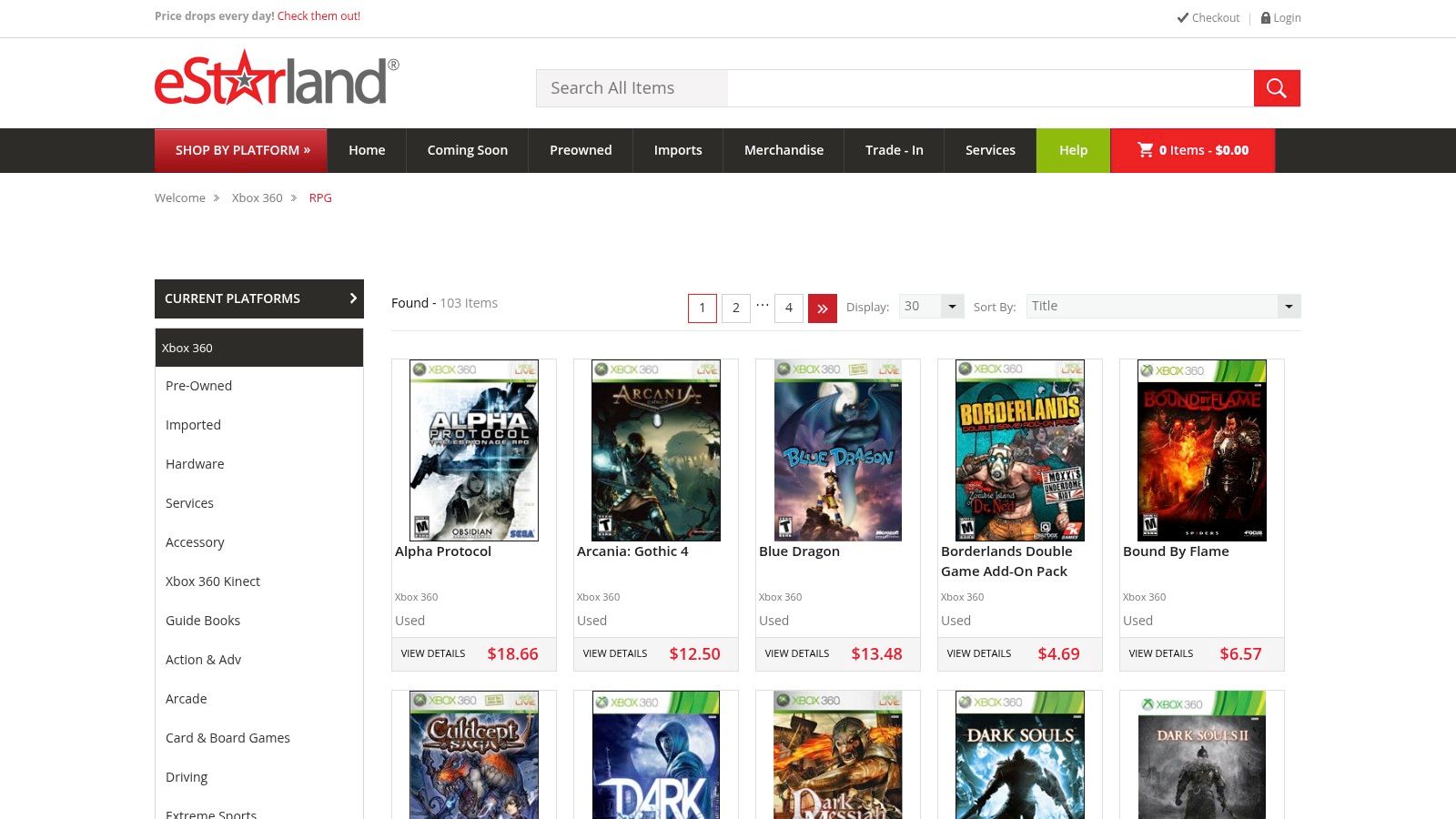Open the Imports menu item

pos(678,150)
